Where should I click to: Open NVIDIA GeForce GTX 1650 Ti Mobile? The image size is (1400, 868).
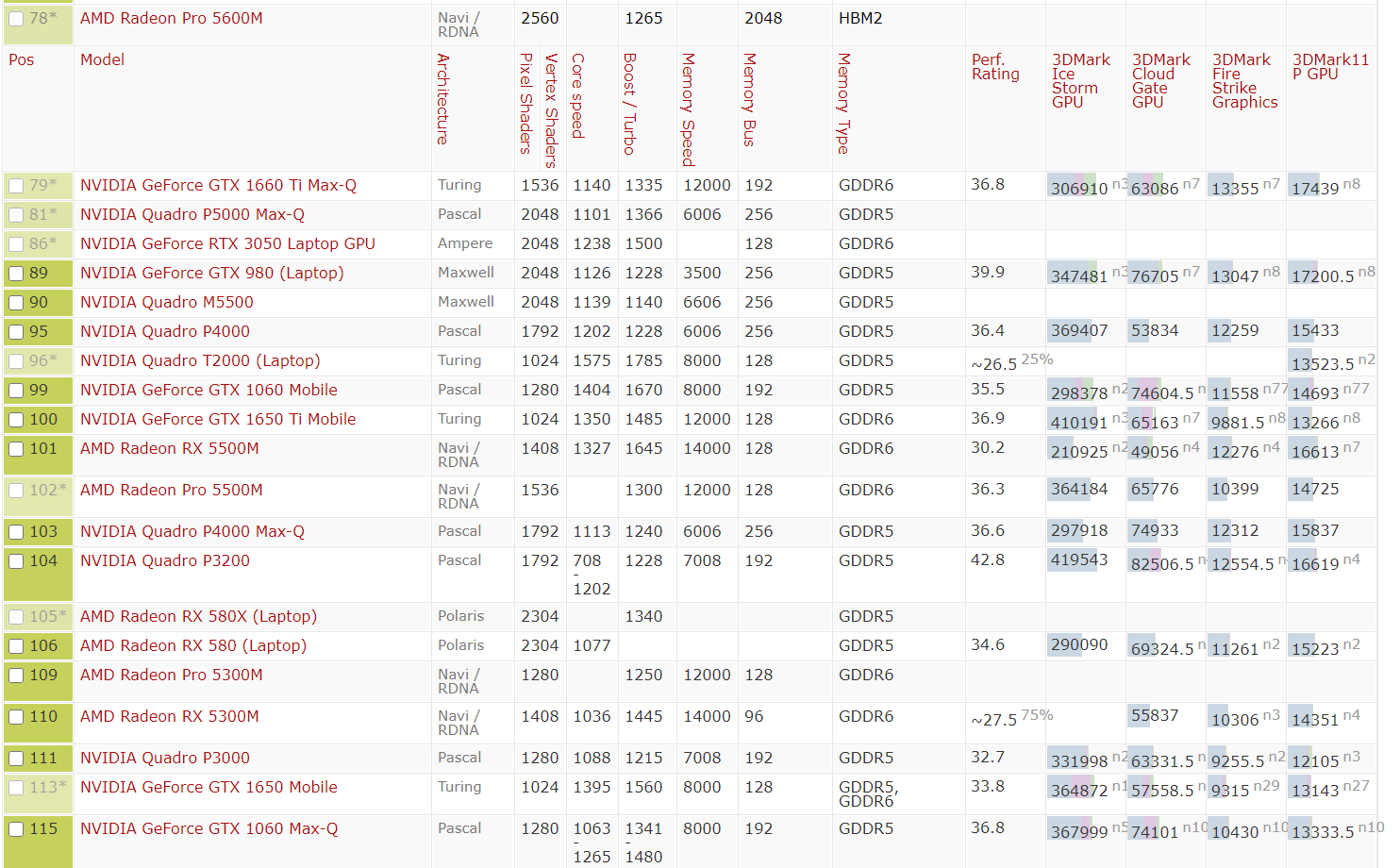point(218,419)
